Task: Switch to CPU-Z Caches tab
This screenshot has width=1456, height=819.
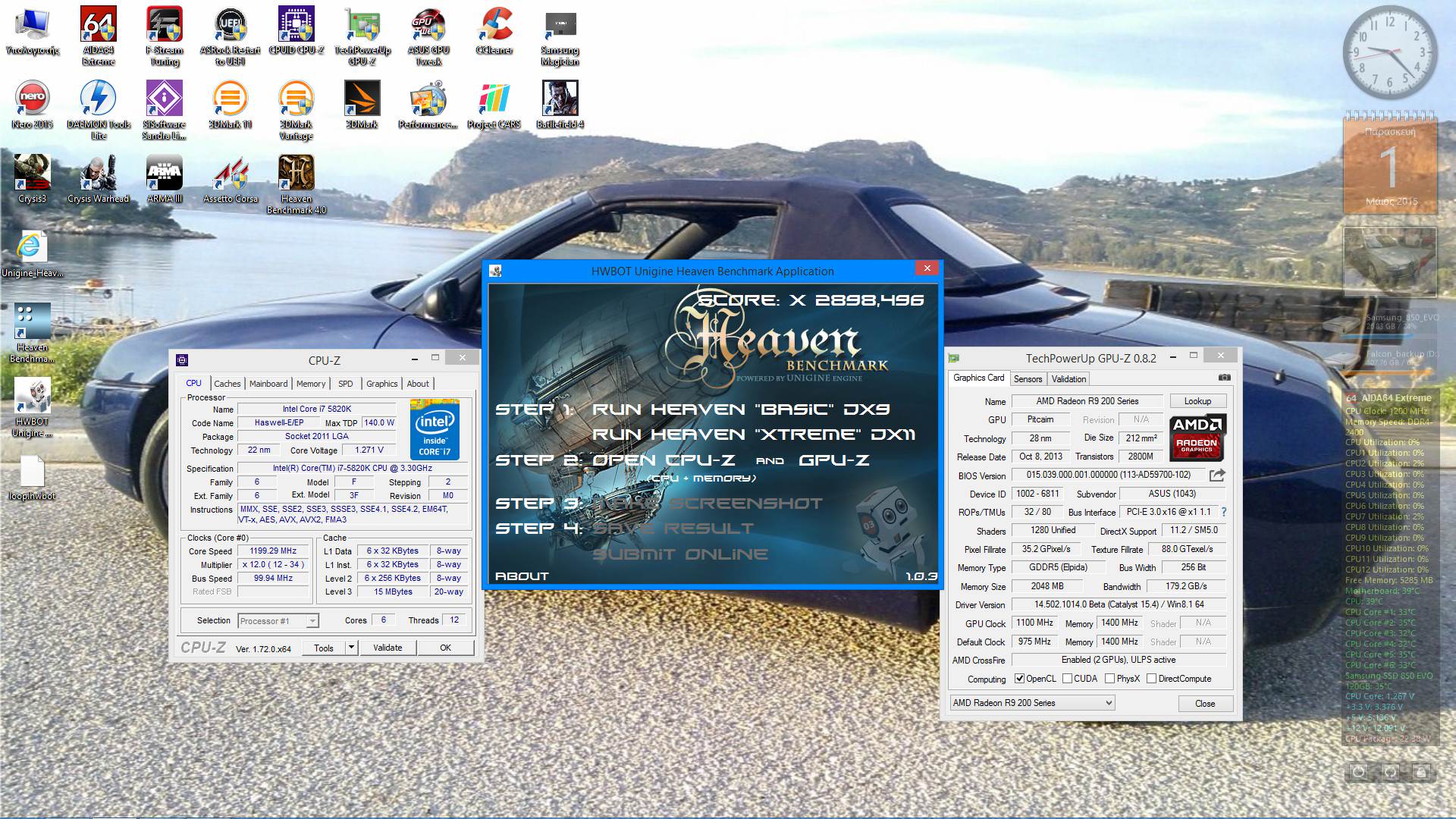Action: pos(227,384)
